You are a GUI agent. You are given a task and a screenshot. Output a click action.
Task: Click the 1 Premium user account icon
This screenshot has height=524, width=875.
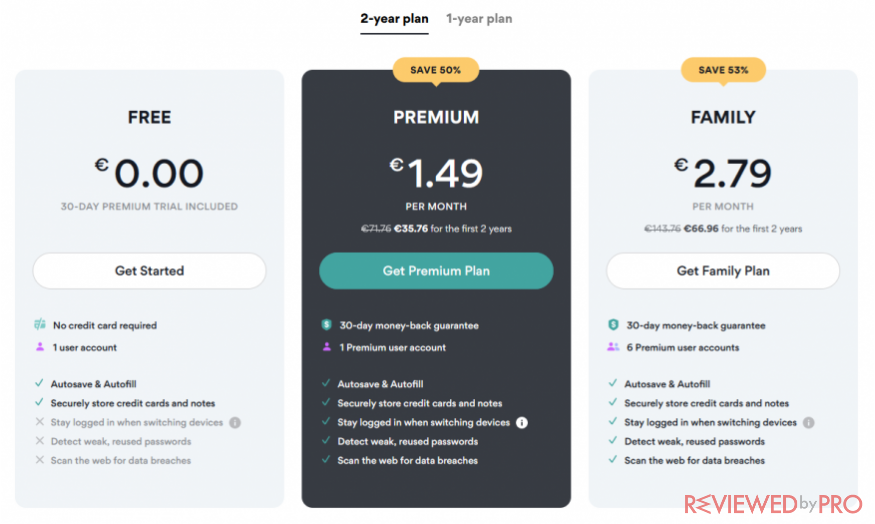326,347
